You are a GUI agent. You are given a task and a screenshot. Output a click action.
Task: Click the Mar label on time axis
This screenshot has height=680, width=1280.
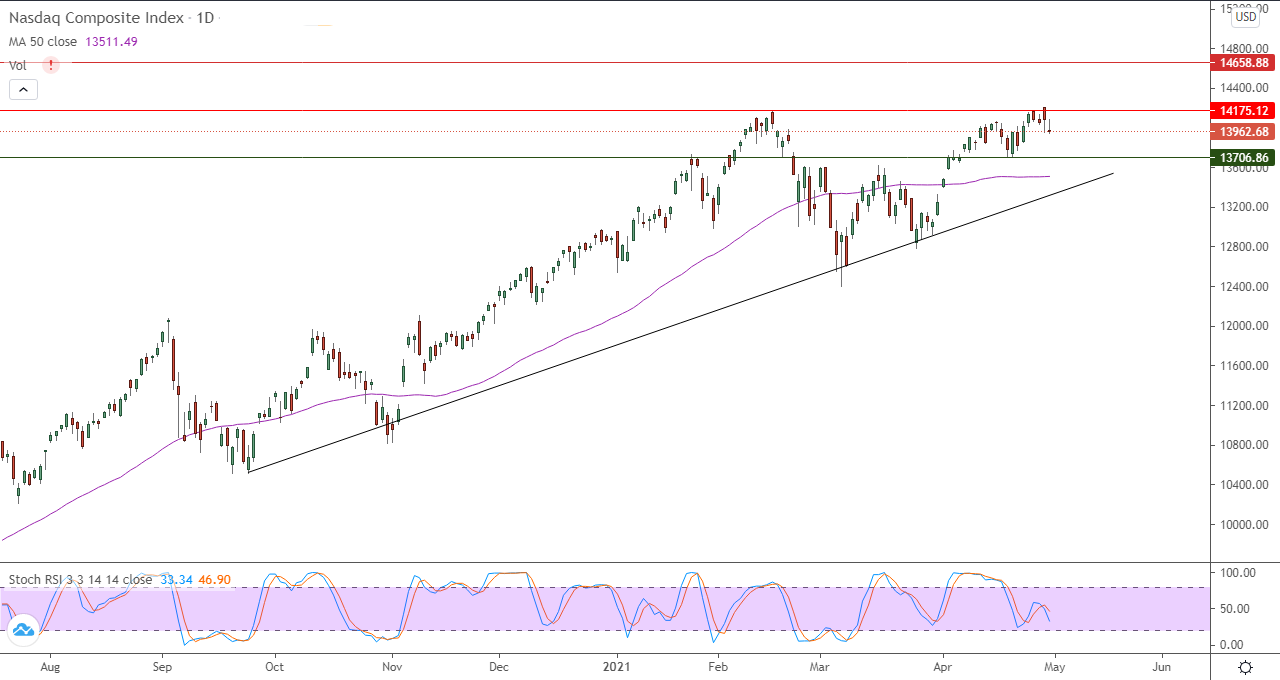[820, 665]
